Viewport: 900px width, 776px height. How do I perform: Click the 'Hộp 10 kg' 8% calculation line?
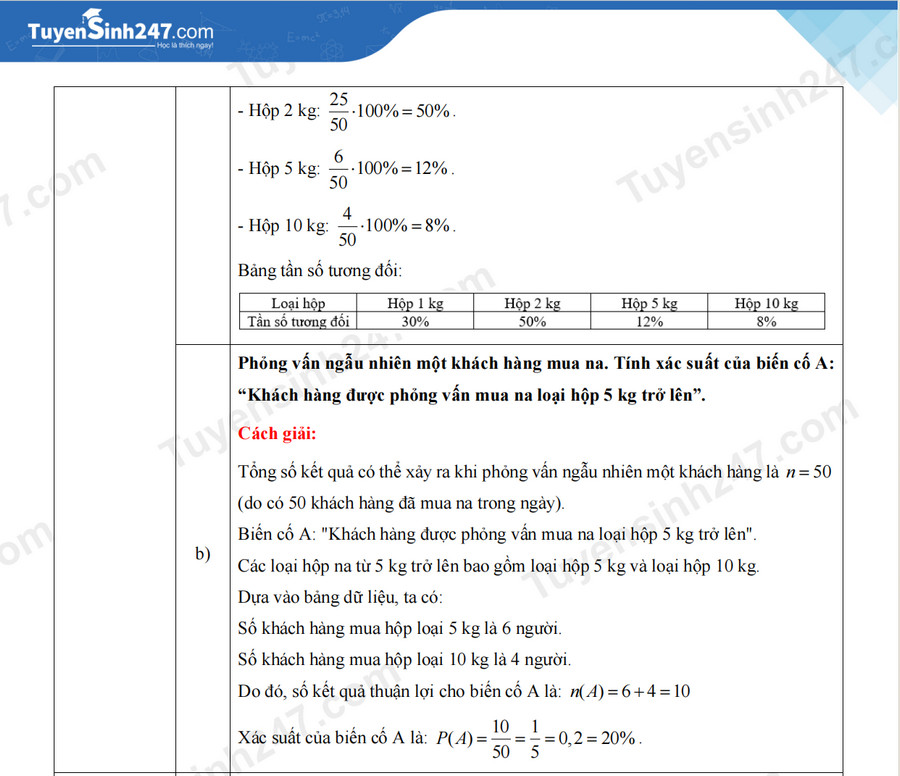tap(347, 226)
